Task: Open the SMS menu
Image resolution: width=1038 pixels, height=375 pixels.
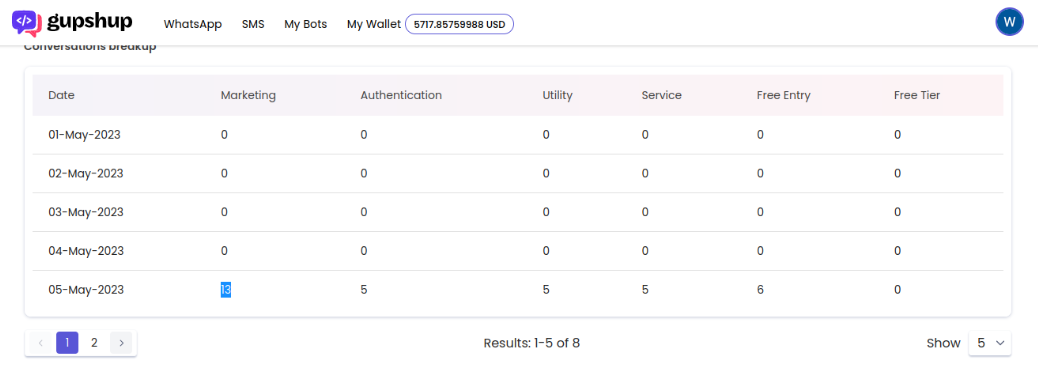Action: pyautogui.click(x=253, y=25)
